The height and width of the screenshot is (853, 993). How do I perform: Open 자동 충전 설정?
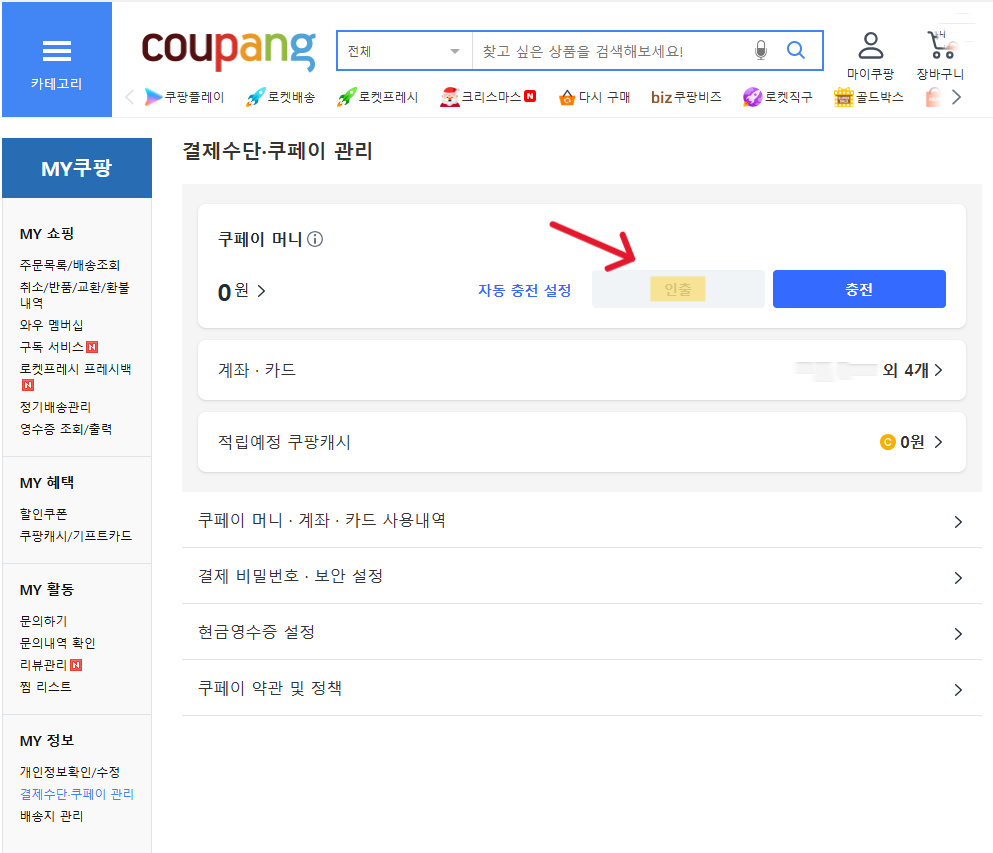[x=523, y=288]
